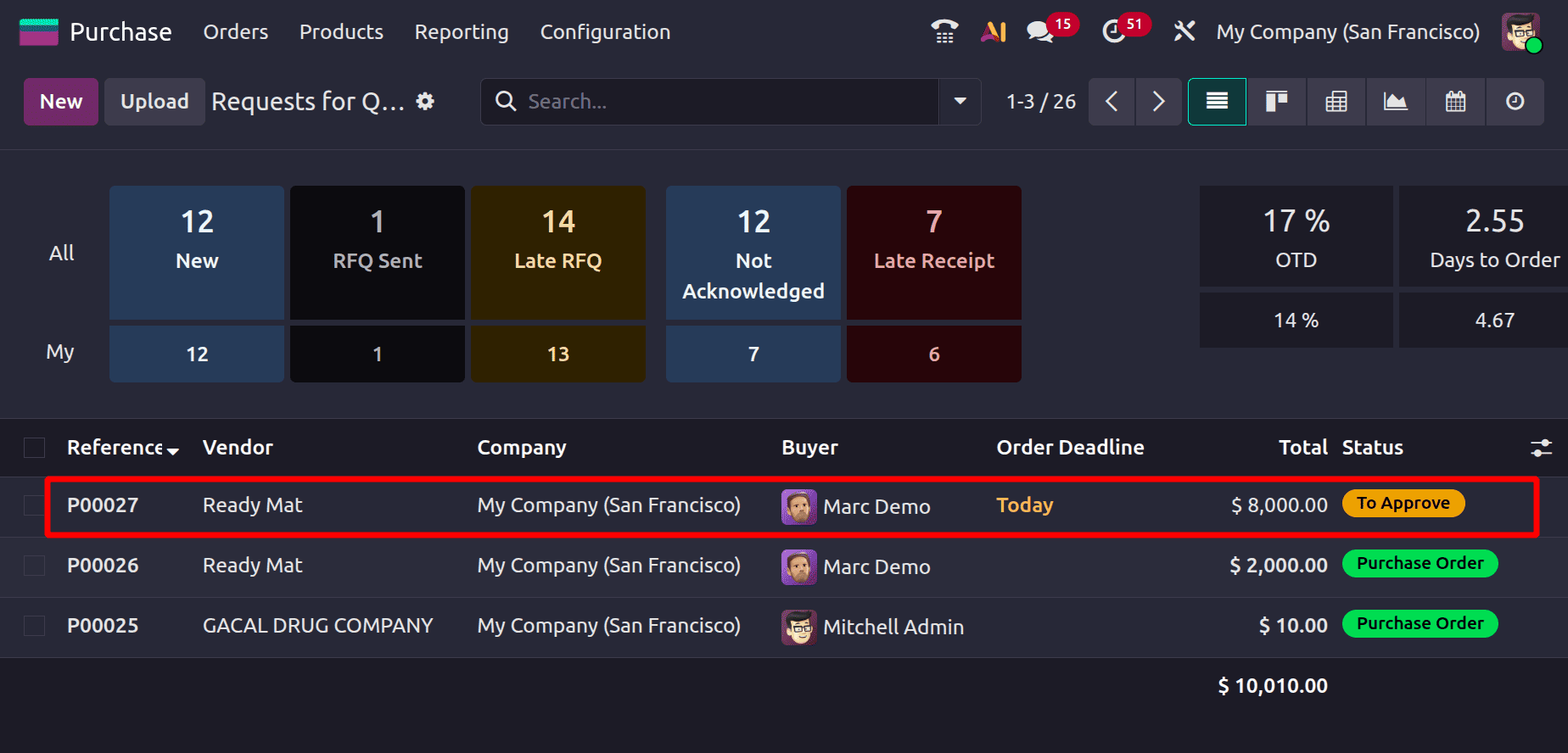
Task: Filter My Not Acknowledged showing 7
Action: coord(753,354)
